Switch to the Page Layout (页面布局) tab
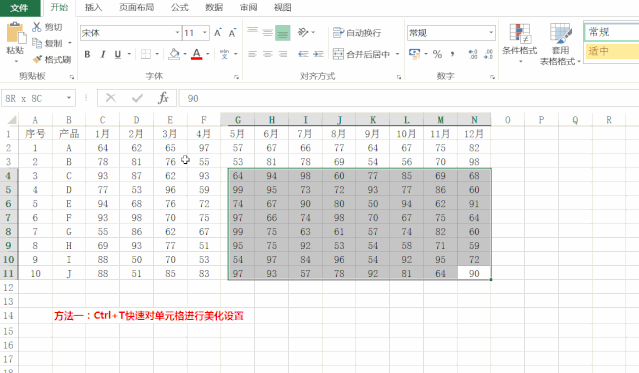The height and width of the screenshot is (373, 639). 137,7
